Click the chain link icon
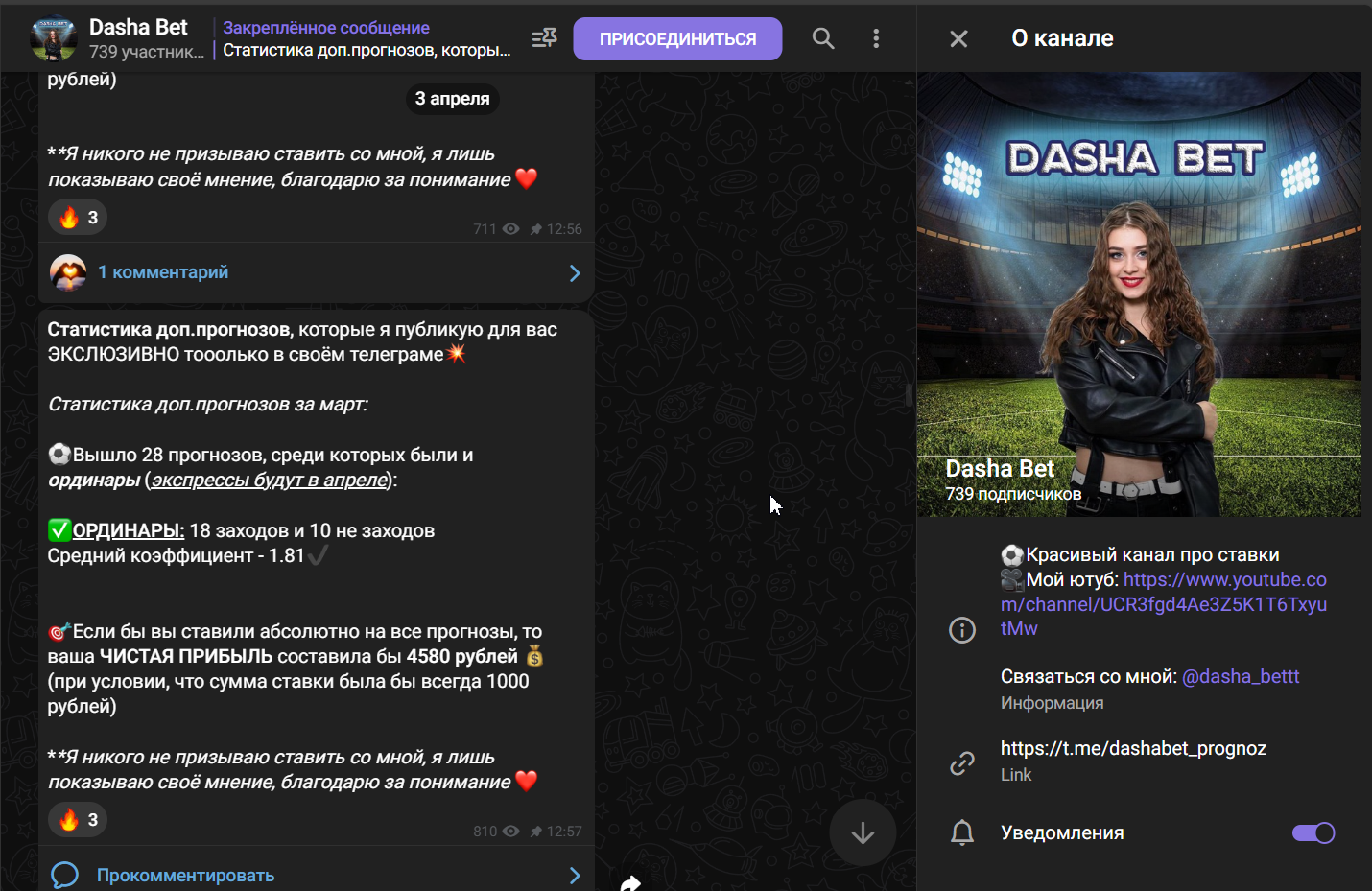1372x891 pixels. (962, 762)
